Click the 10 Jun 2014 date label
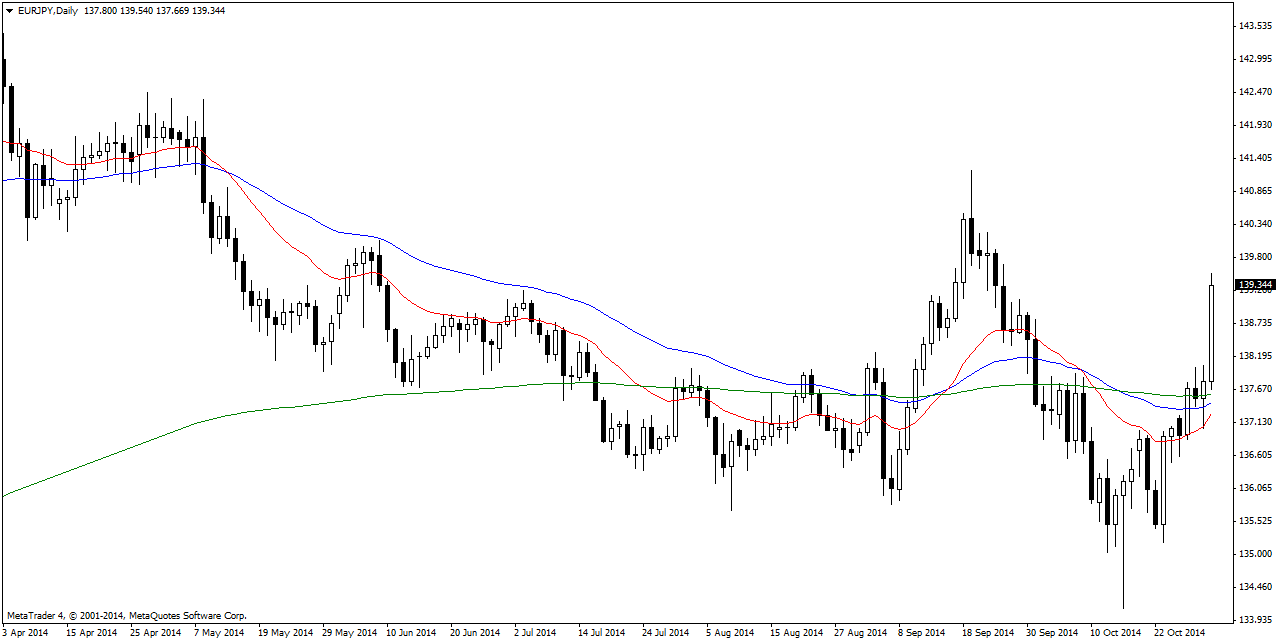Viewport: 1276px width, 641px height. pos(411,633)
